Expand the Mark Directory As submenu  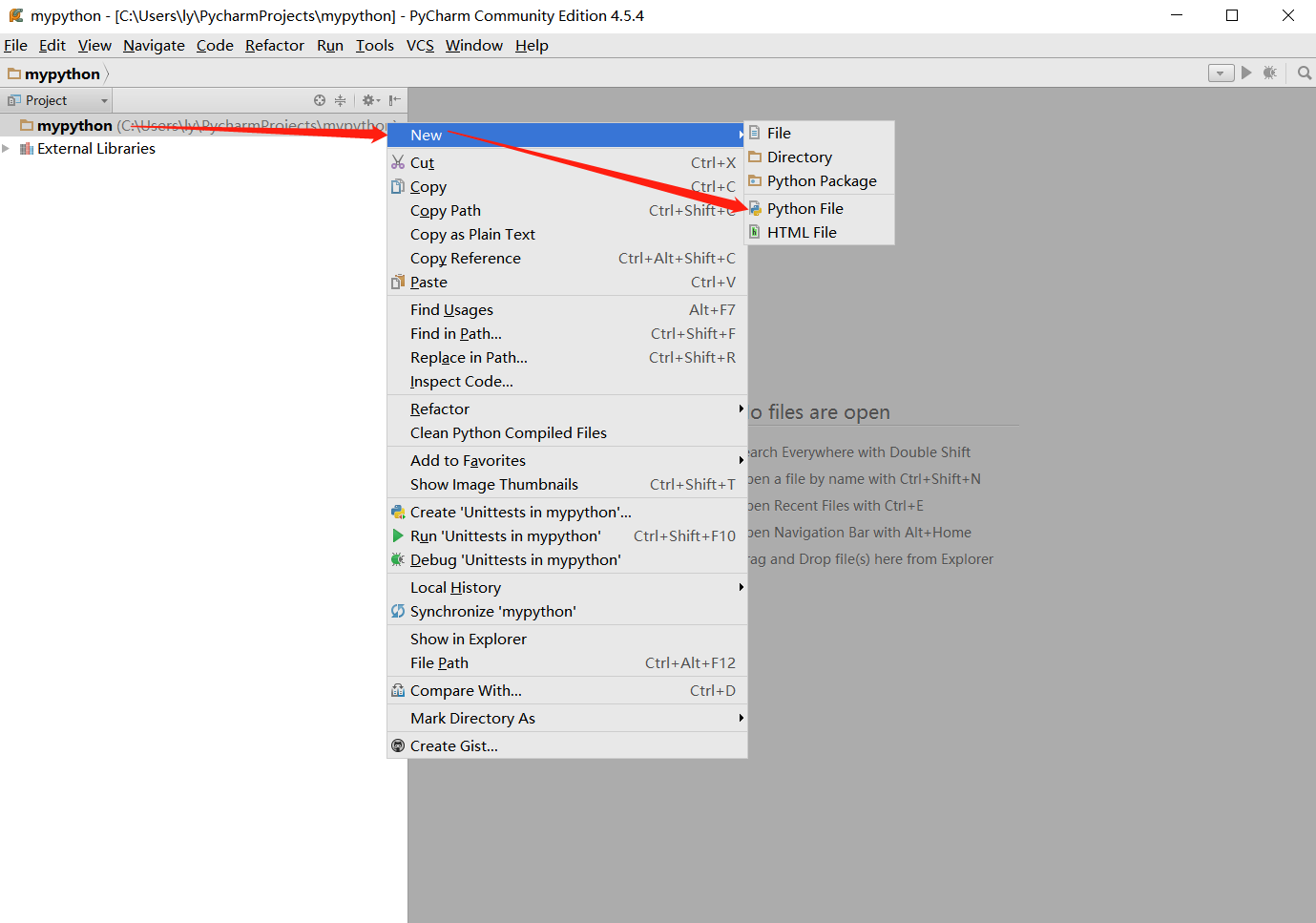[x=567, y=718]
